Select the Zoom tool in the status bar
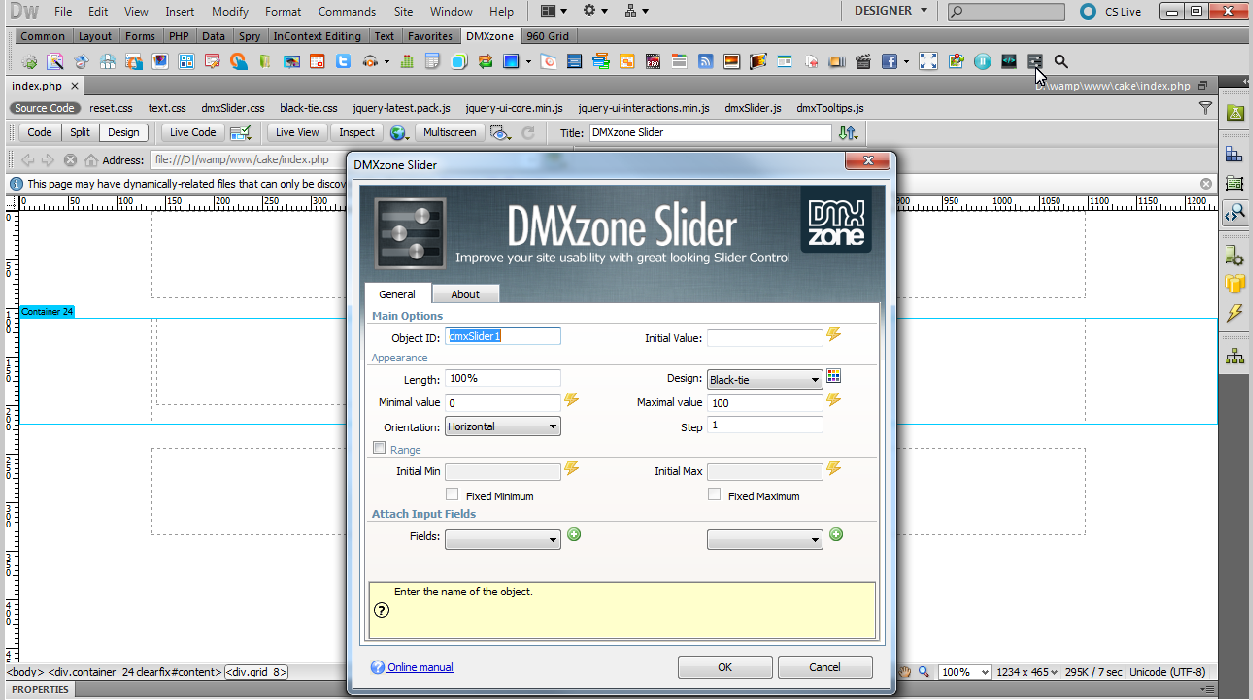The height and width of the screenshot is (700, 1253). tap(924, 672)
